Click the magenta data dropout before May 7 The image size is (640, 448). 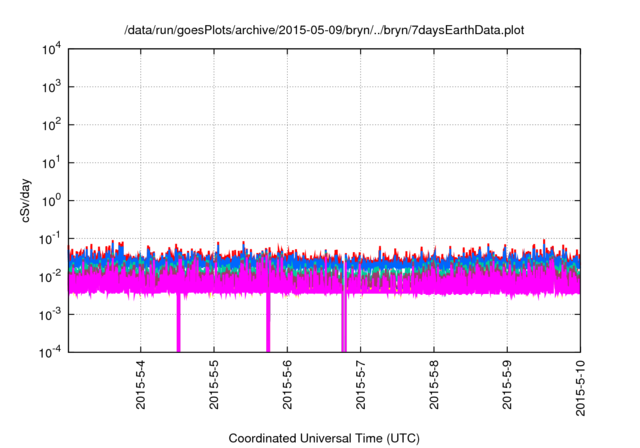click(x=344, y=322)
